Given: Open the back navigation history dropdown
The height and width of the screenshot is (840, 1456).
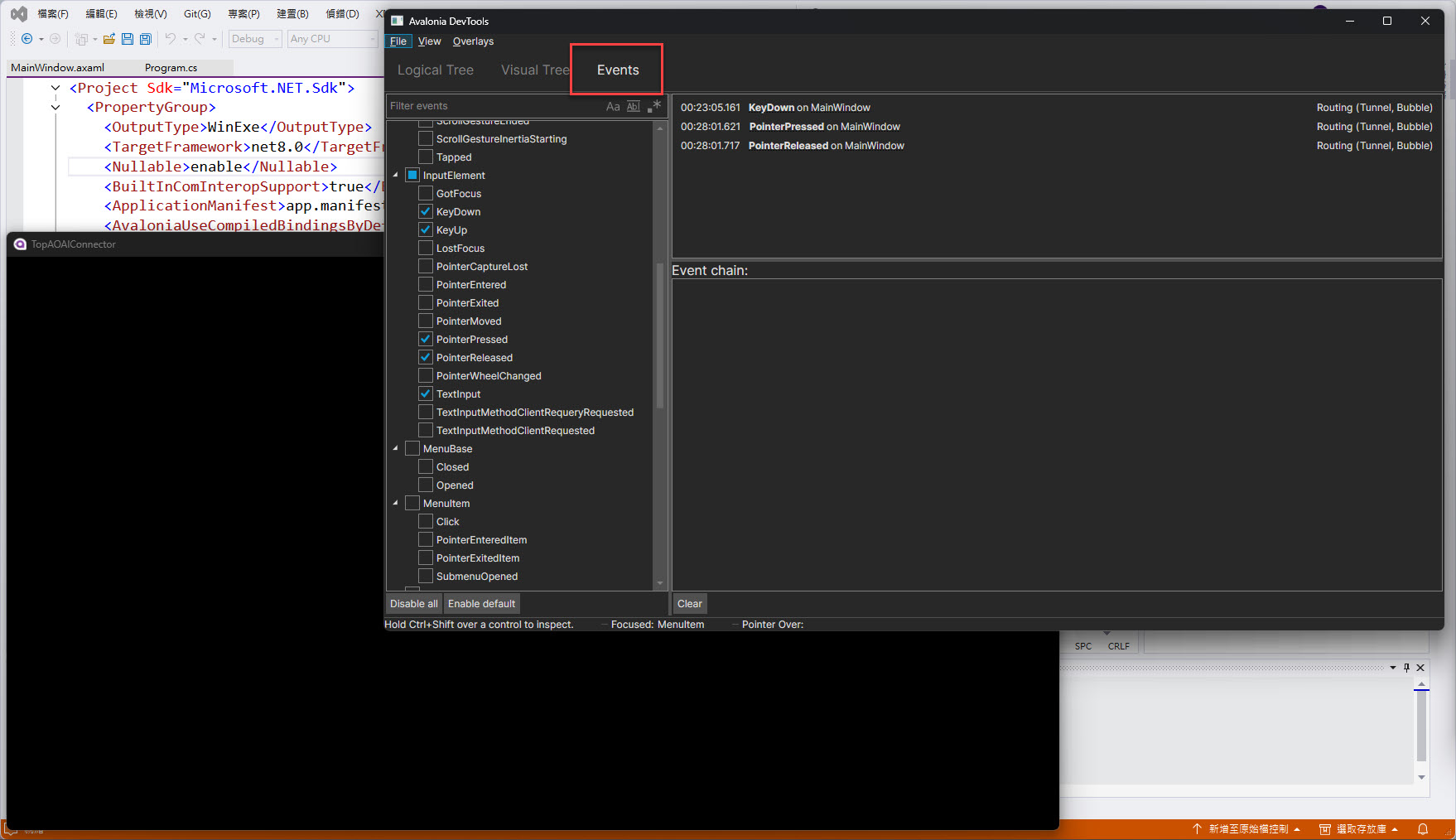Looking at the screenshot, I should [x=41, y=39].
